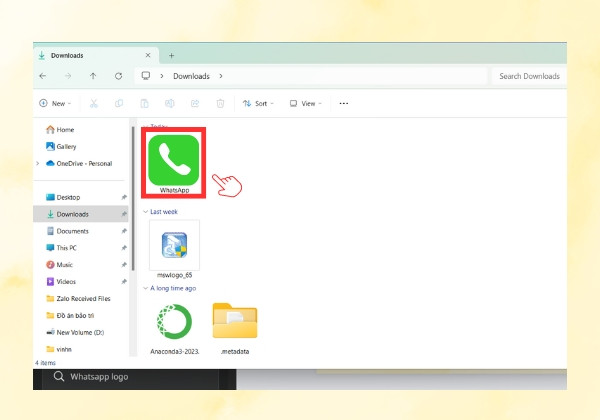
Task: Open the .metadata folder
Action: pos(235,328)
